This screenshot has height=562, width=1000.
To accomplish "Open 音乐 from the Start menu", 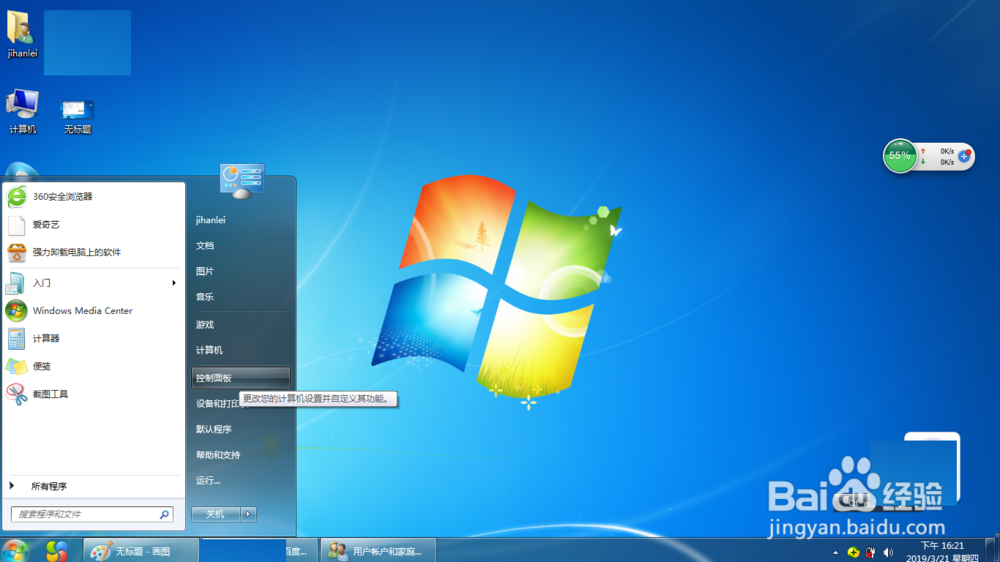I will (x=240, y=297).
